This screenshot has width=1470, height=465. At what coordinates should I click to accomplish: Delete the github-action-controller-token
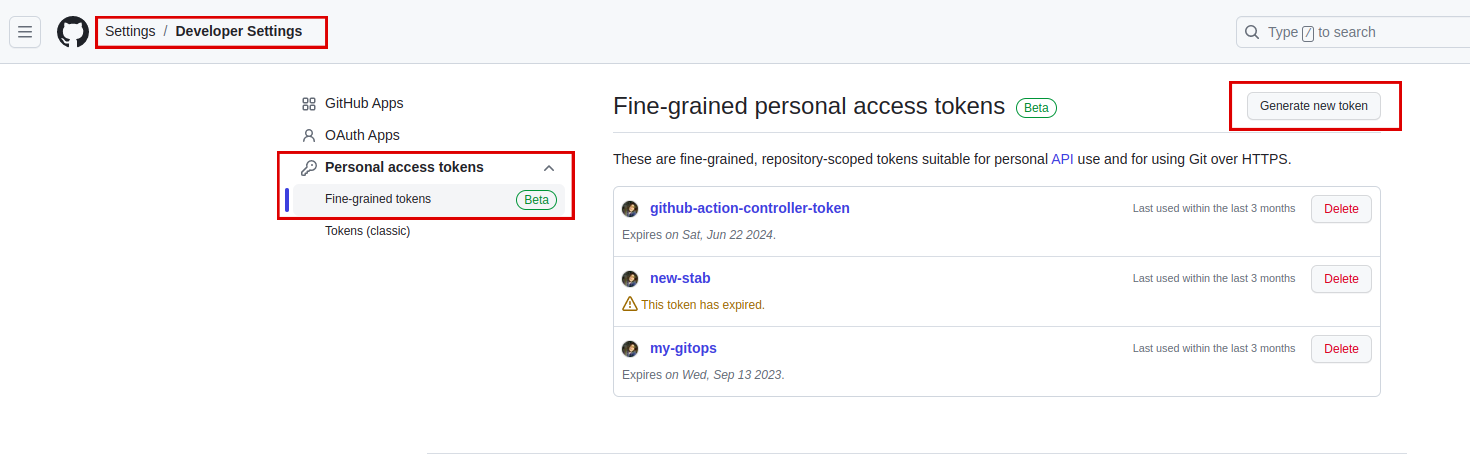(1341, 209)
